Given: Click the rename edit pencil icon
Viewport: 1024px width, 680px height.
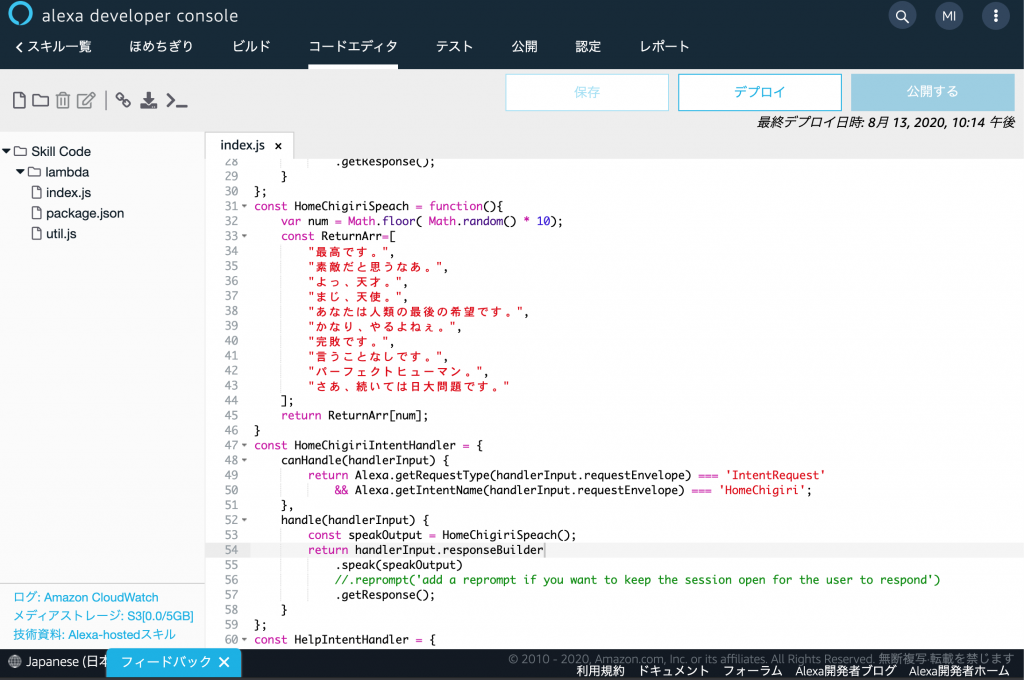Looking at the screenshot, I should 86,100.
